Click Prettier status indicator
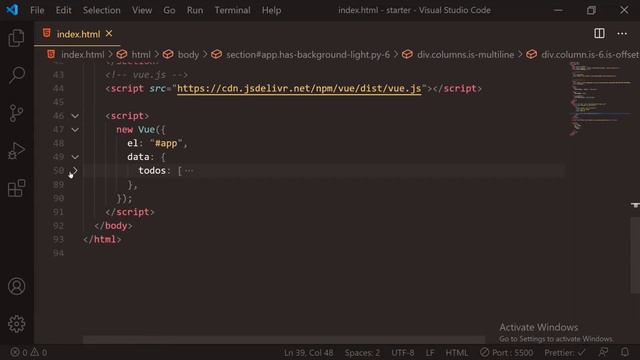The width and height of the screenshot is (640, 360). click(565, 352)
